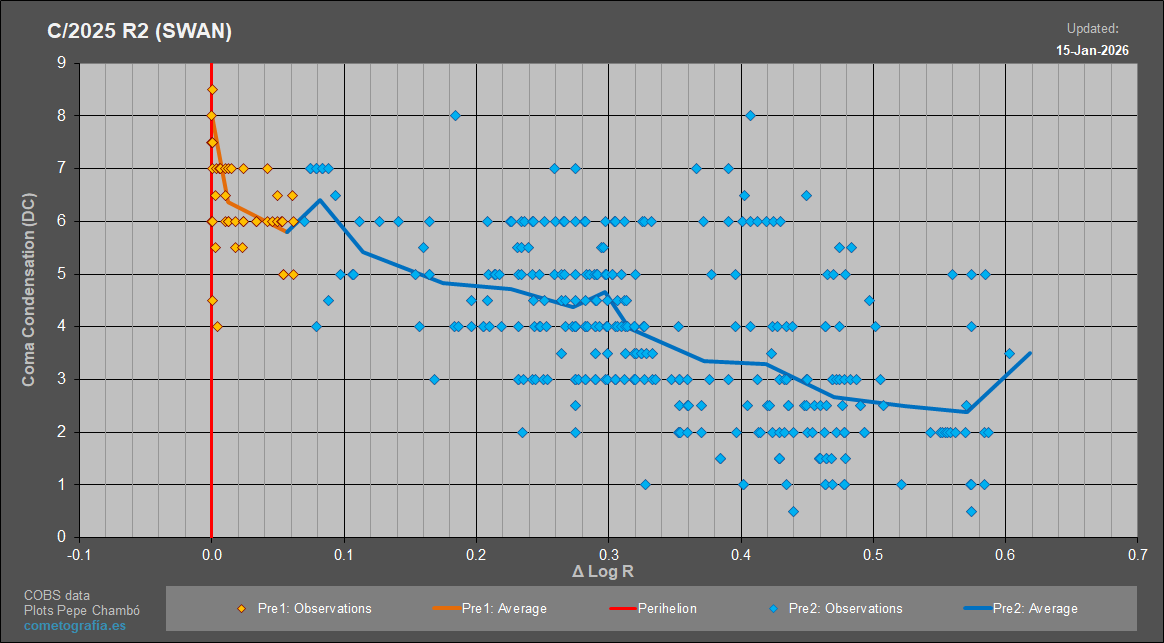Screen dimensions: 1164x643
Task: Click the updated date 15-Jan-2026
Action: pyautogui.click(x=1092, y=50)
